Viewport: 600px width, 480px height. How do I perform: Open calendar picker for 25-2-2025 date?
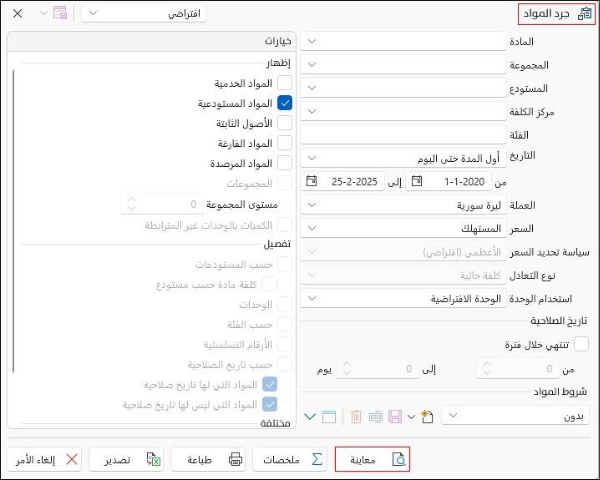pyautogui.click(x=311, y=181)
